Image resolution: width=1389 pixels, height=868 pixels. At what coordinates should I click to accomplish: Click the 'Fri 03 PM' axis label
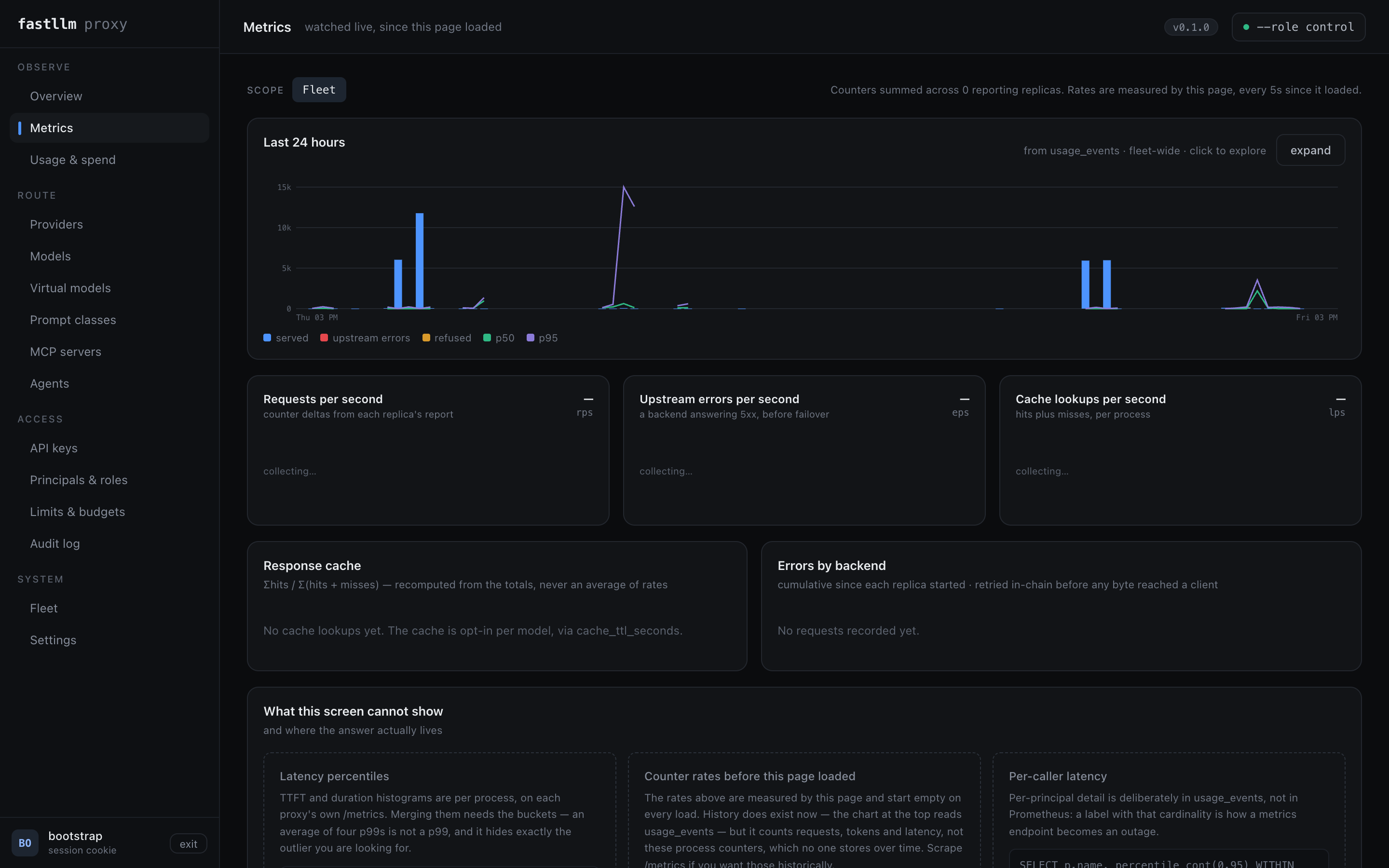coord(1317,317)
